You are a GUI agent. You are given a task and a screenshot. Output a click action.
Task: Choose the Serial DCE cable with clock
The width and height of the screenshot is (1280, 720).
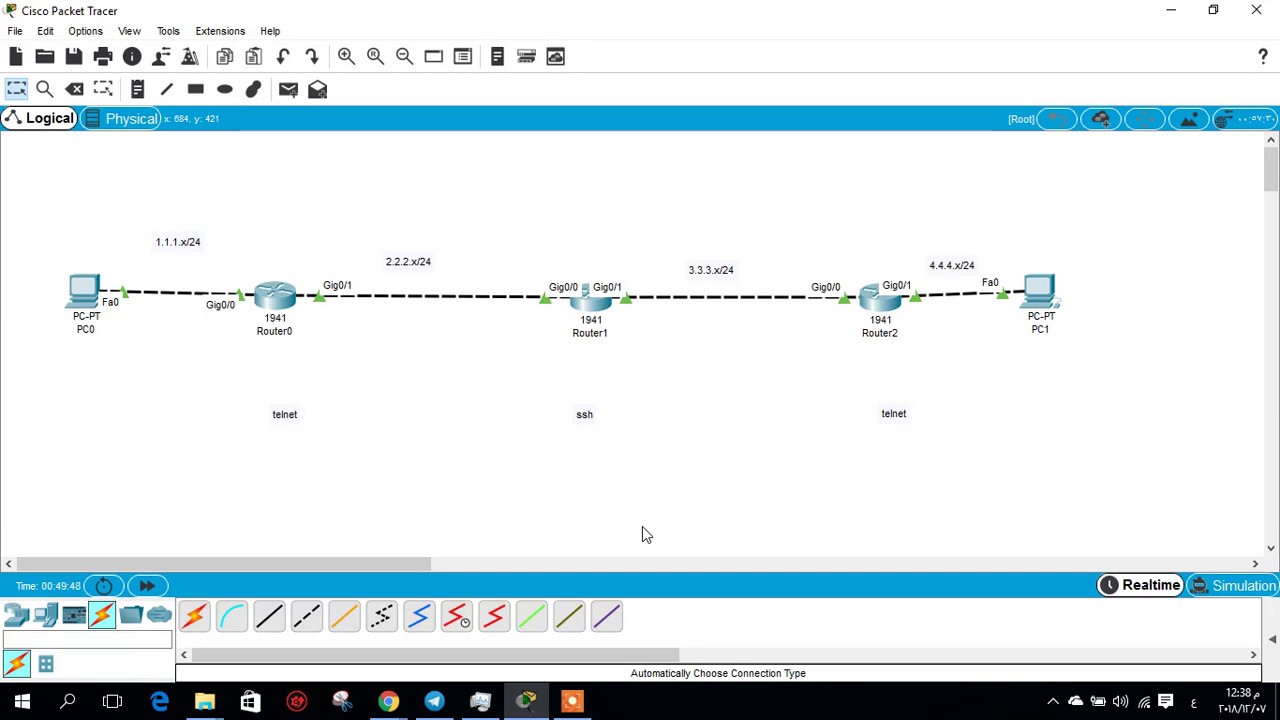point(456,617)
